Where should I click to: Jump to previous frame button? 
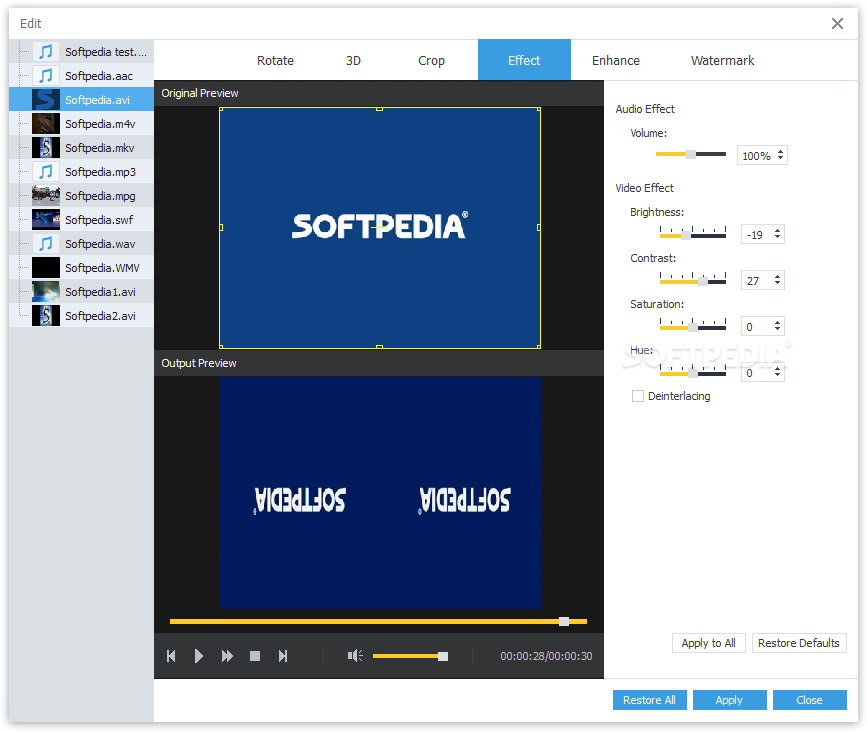coord(171,656)
